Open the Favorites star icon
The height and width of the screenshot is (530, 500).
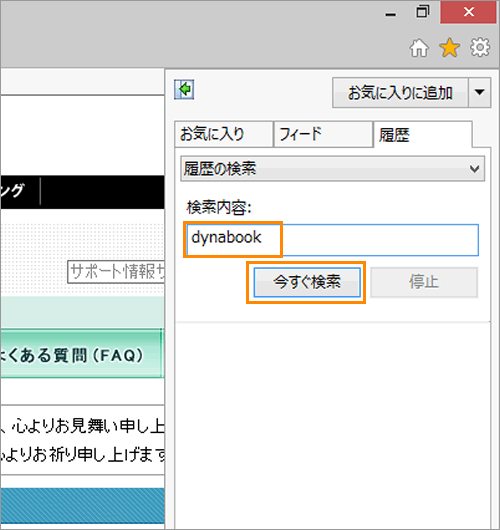coord(449,48)
